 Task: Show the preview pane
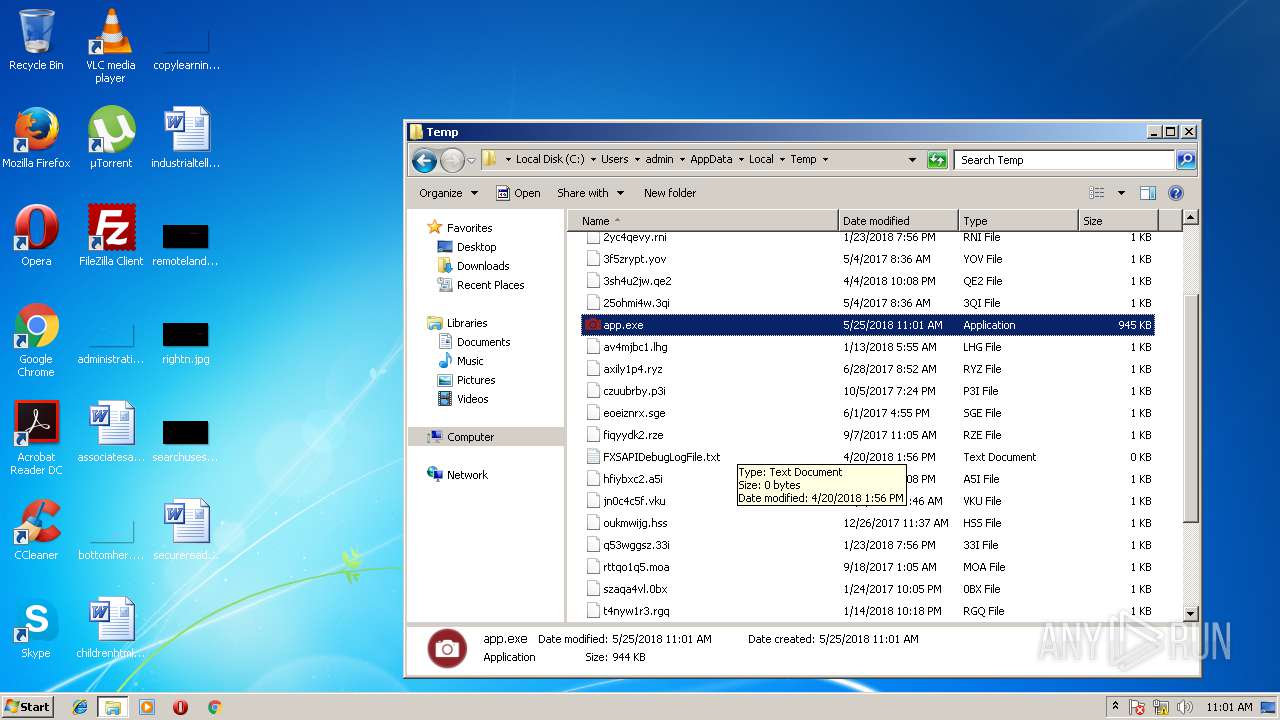pyautogui.click(x=1148, y=193)
